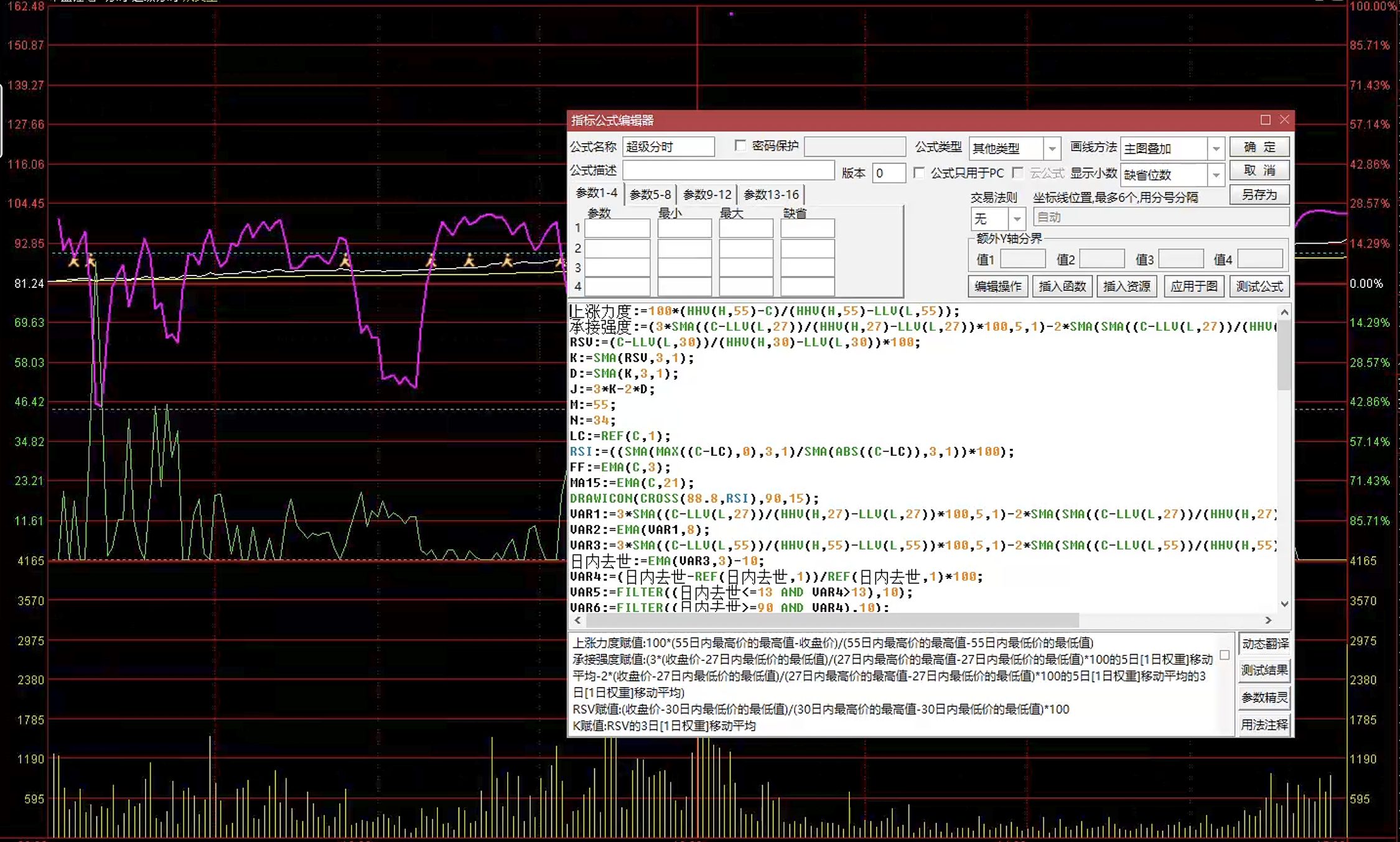Open the 画线方法 dropdown

coord(1216,149)
